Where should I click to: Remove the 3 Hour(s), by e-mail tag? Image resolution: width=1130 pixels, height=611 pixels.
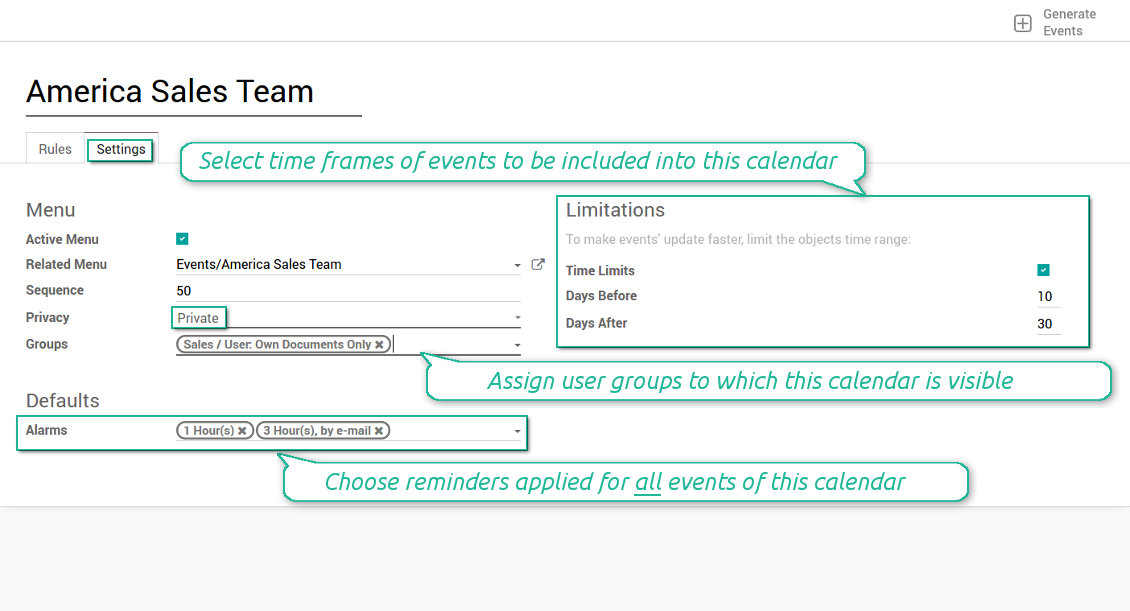379,431
